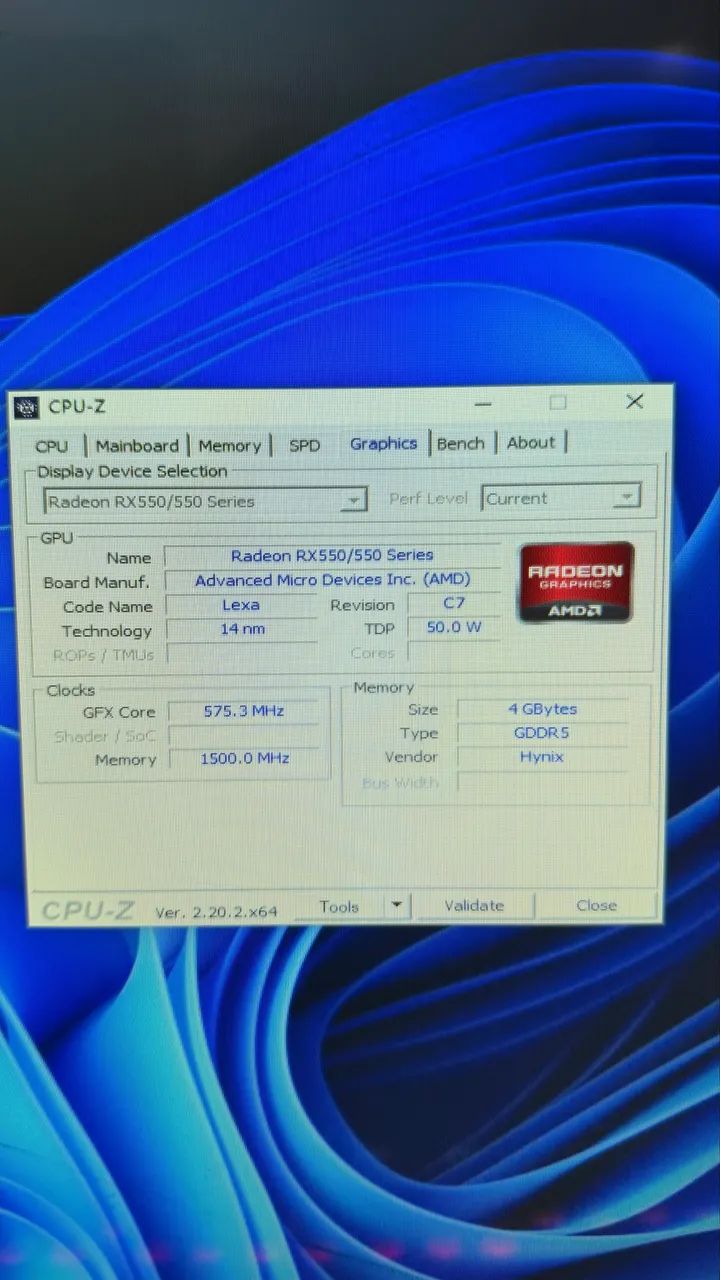Click the TDP value 50.0 W
Screen dimensions: 720x1280
454,628
